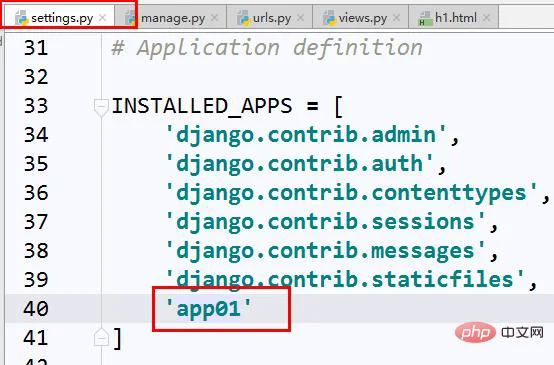Click the INSTALLED_APPS variable name
This screenshot has height=365, width=554.
(x=202, y=106)
